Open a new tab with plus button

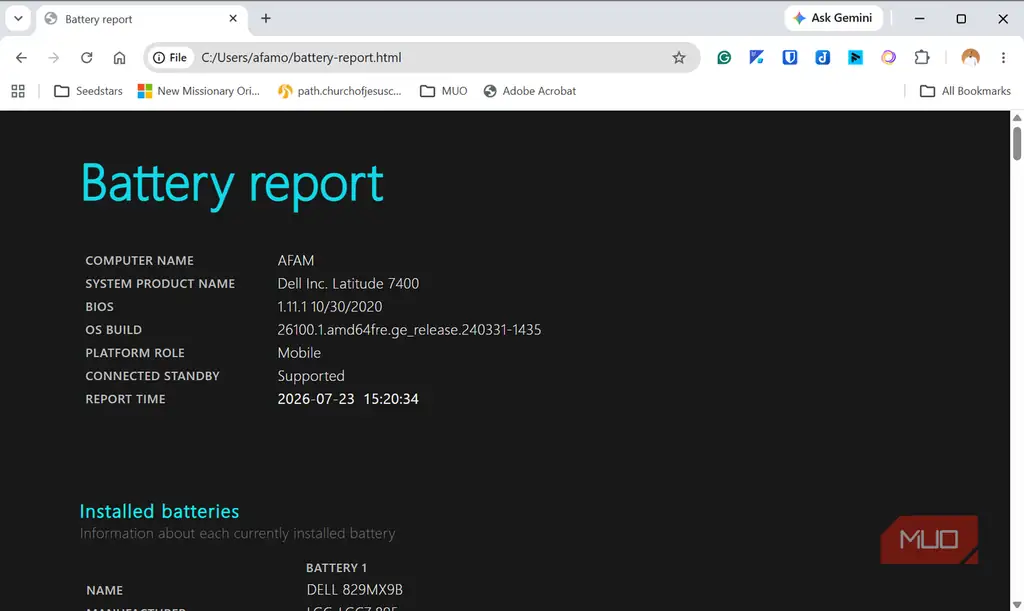pyautogui.click(x=265, y=18)
